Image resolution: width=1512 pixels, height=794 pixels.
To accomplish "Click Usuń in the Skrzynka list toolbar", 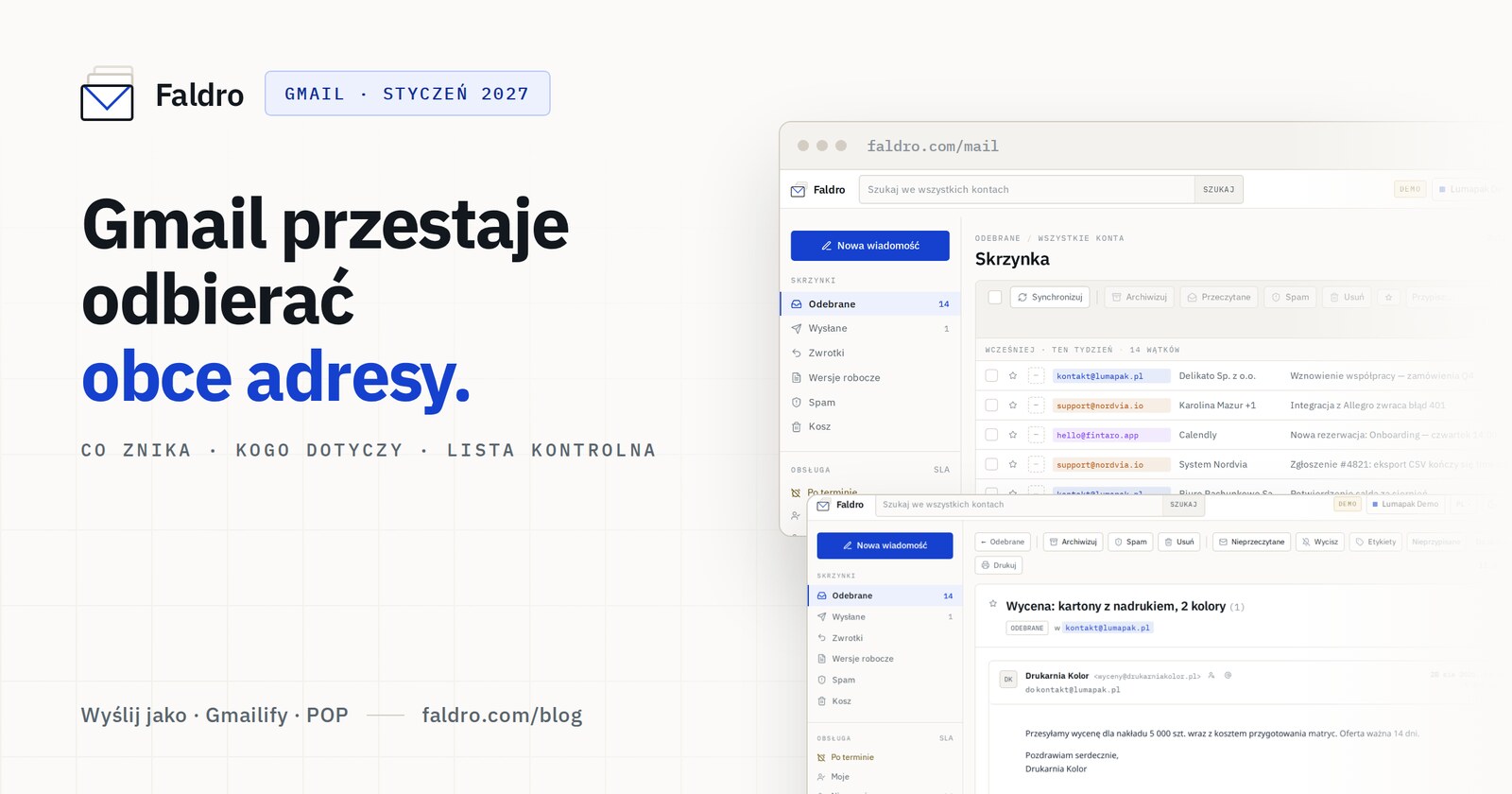I will coord(1347,297).
